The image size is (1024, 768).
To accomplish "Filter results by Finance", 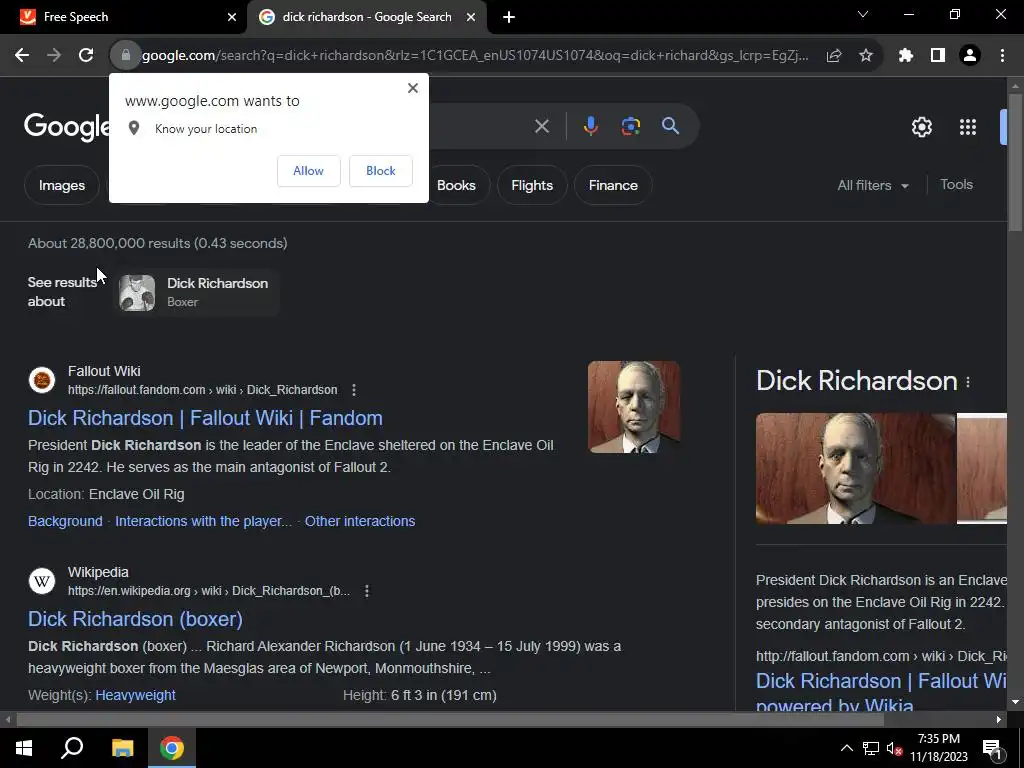I will point(613,185).
